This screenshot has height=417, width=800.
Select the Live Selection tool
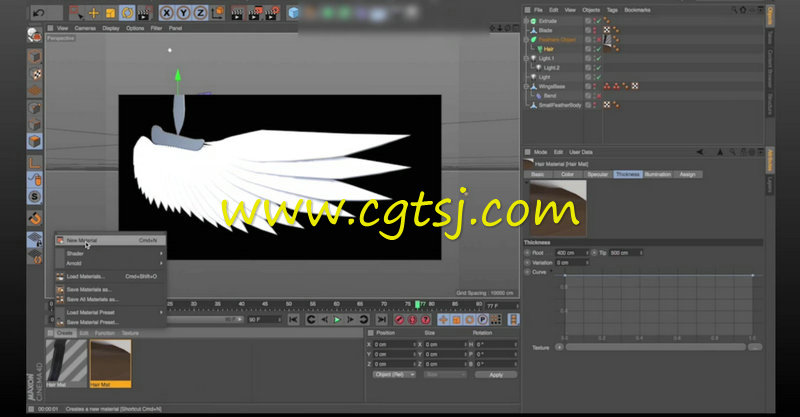(x=76, y=12)
